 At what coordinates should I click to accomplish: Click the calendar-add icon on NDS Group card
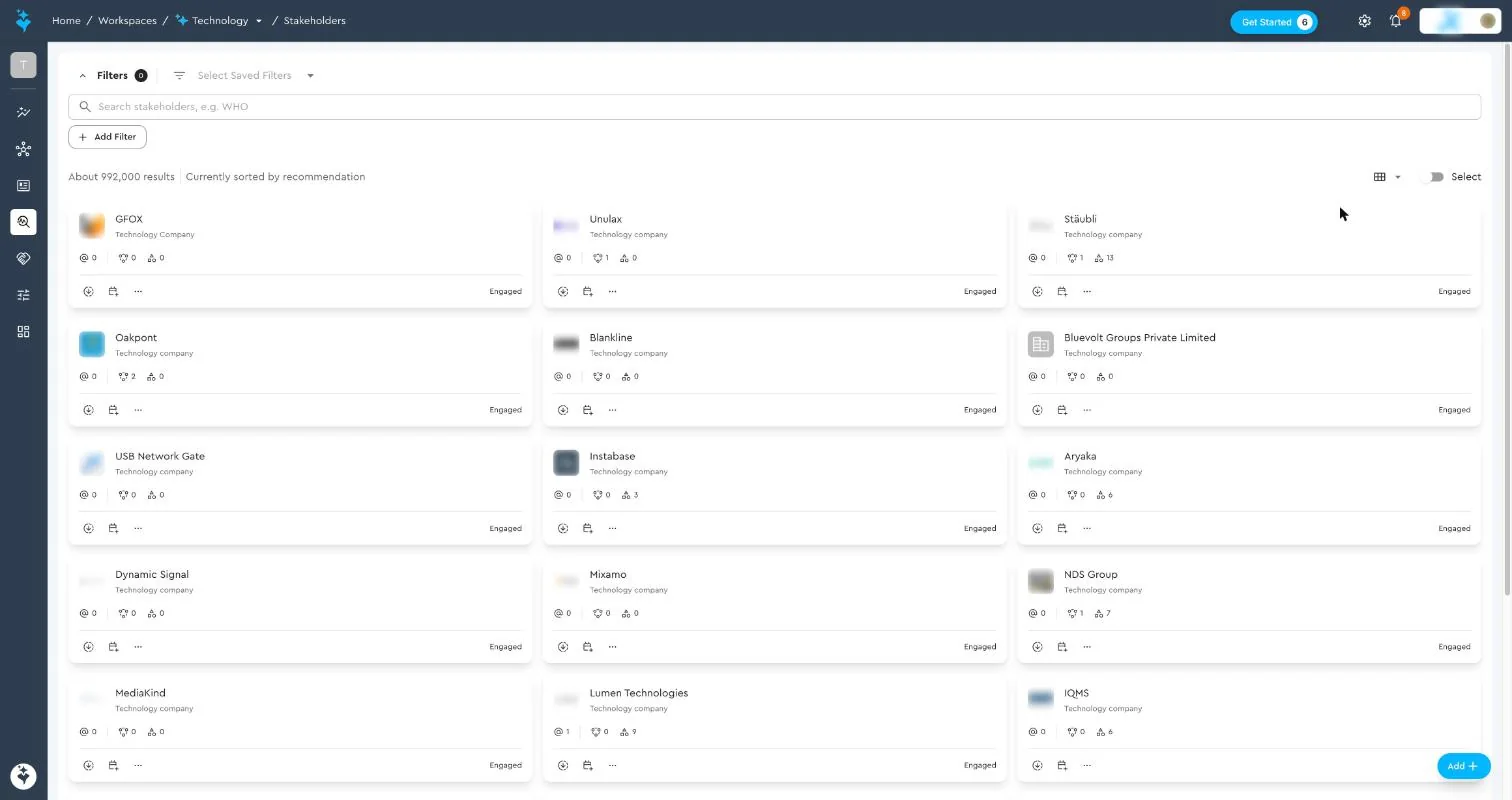1062,647
